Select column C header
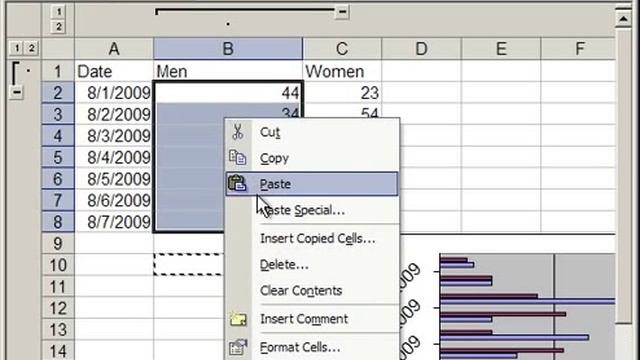This screenshot has width=640, height=360. [x=342, y=49]
